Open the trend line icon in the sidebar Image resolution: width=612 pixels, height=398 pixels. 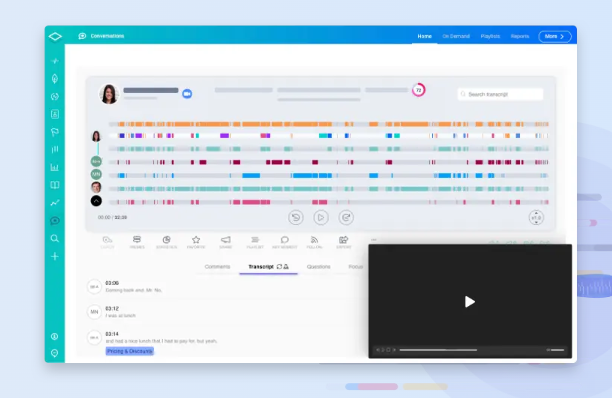click(55, 203)
